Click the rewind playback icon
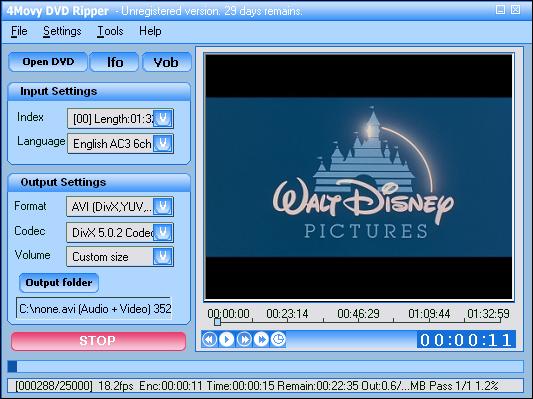 (209, 339)
